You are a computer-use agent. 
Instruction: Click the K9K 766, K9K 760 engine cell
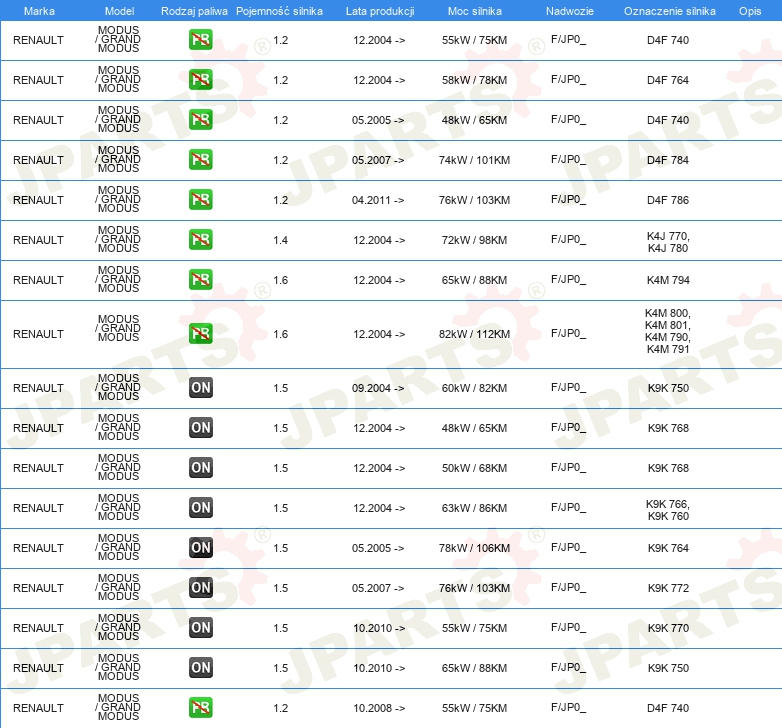668,510
